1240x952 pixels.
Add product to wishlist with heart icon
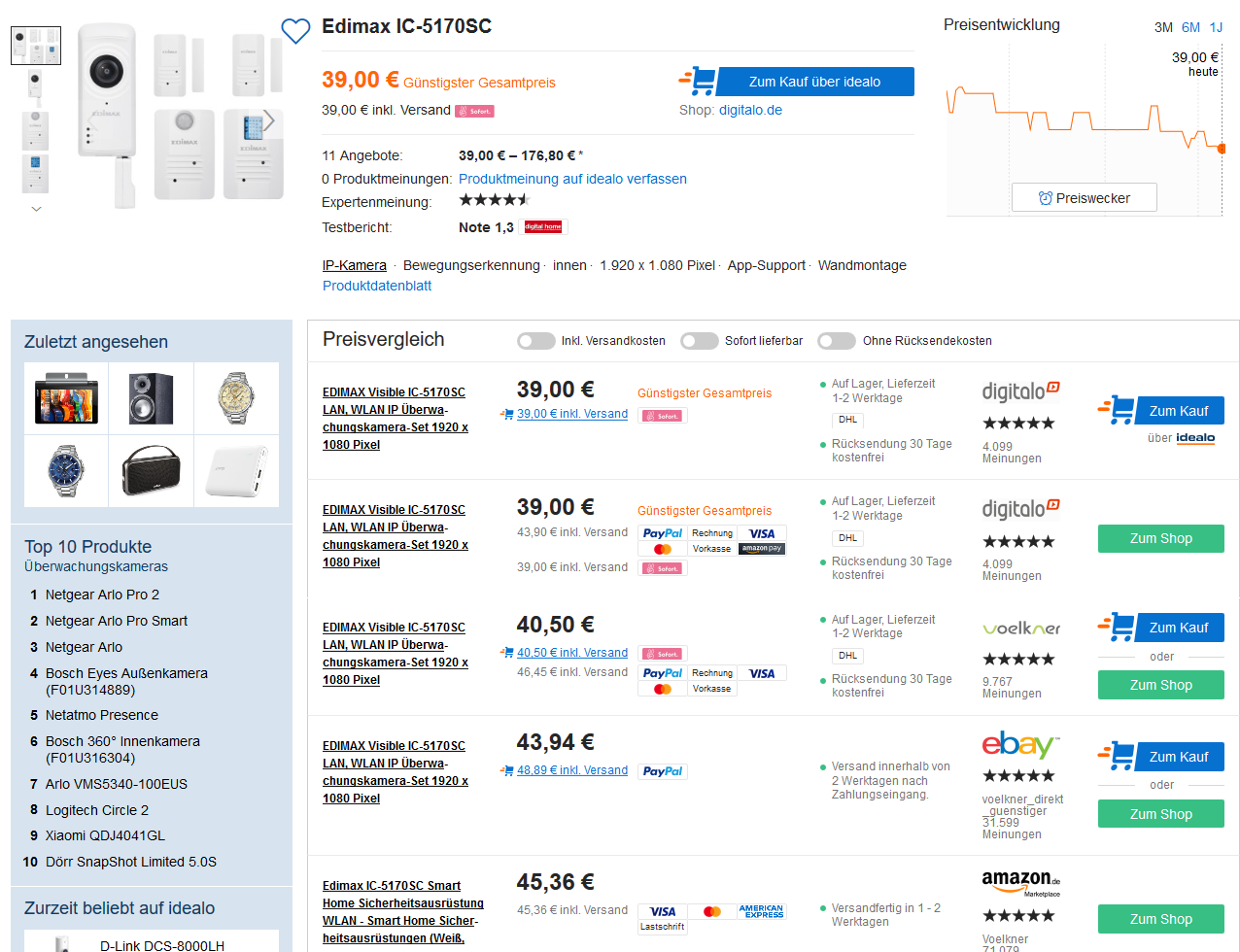[x=295, y=31]
